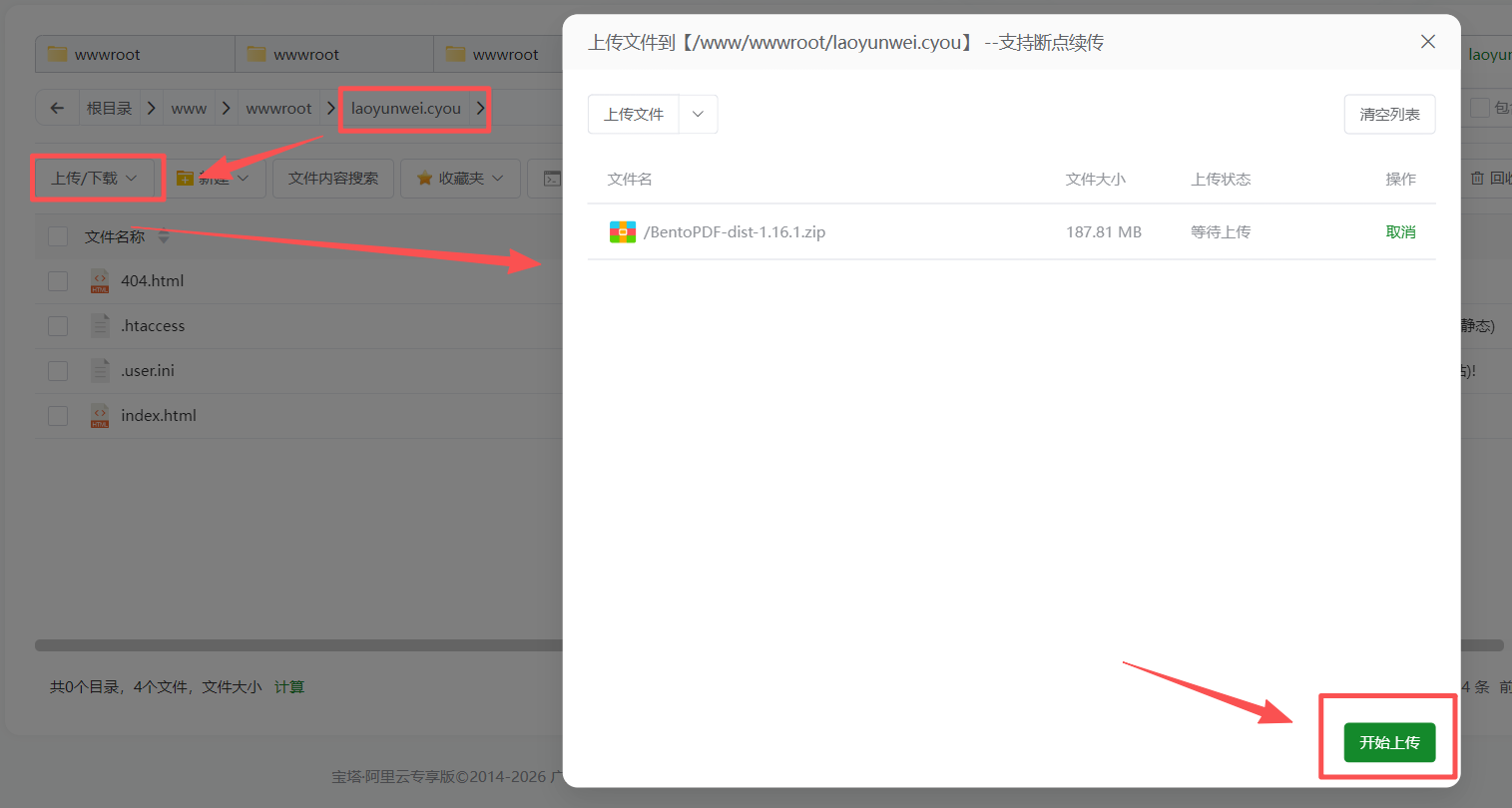
Task: Click the BentoPDF zip file icon
Action: point(623,232)
